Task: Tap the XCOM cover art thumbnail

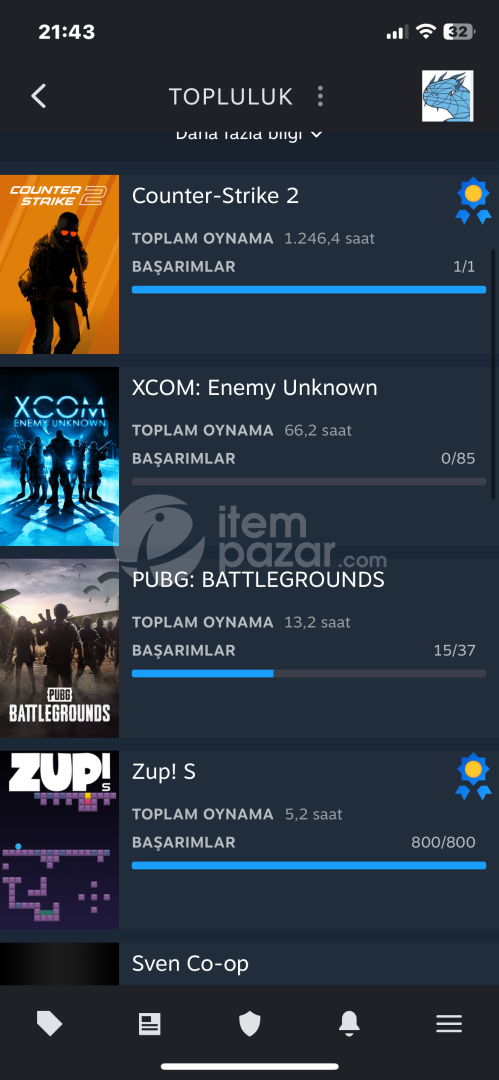Action: 59,456
